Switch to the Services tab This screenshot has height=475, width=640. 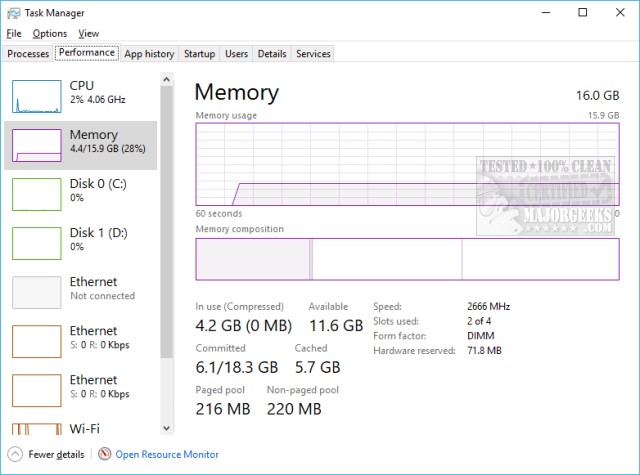pyautogui.click(x=313, y=53)
